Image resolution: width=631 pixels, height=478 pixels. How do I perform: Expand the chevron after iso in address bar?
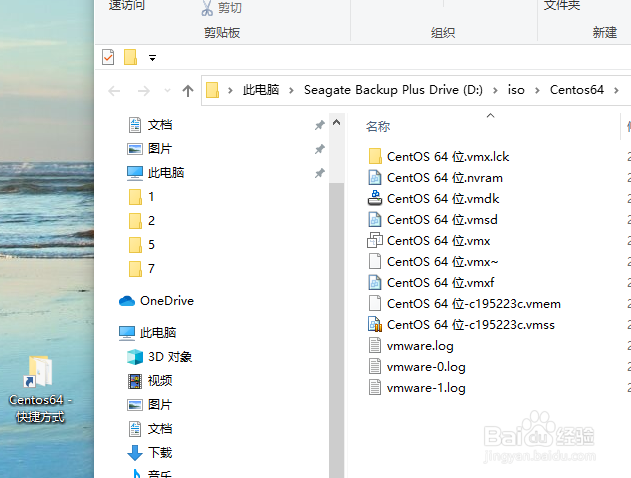click(x=537, y=90)
